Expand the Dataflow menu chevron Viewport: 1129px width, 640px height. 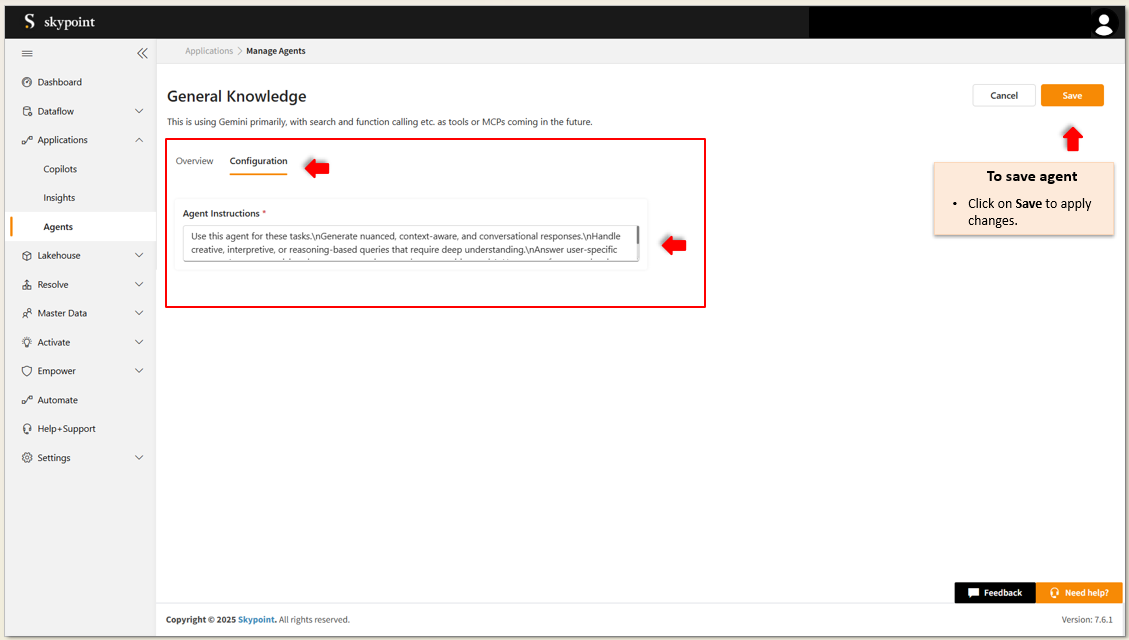(139, 111)
